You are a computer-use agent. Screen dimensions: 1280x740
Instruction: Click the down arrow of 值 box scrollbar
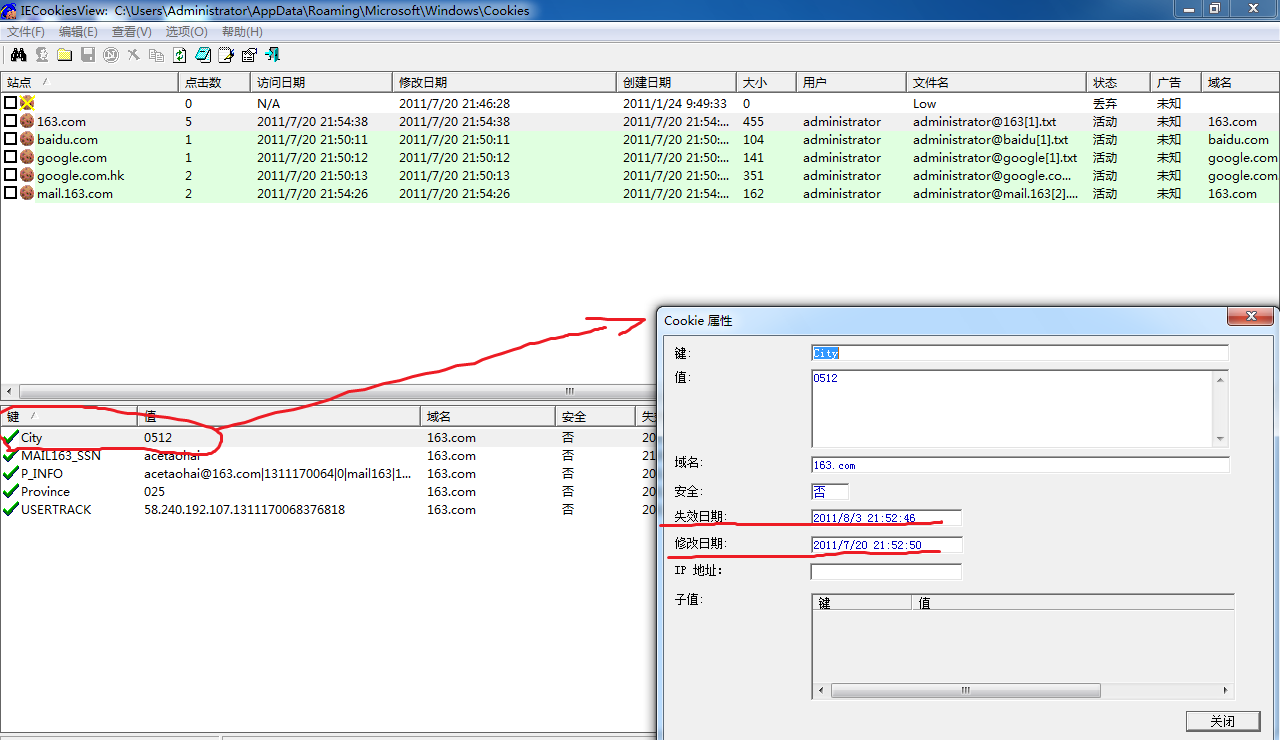(x=1219, y=439)
